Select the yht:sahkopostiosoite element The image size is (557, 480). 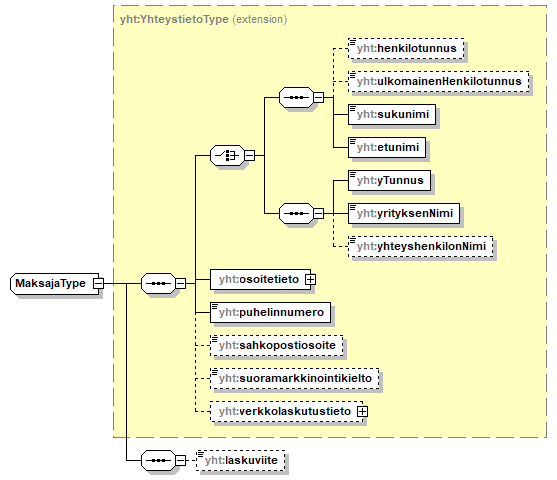pyautogui.click(x=277, y=345)
